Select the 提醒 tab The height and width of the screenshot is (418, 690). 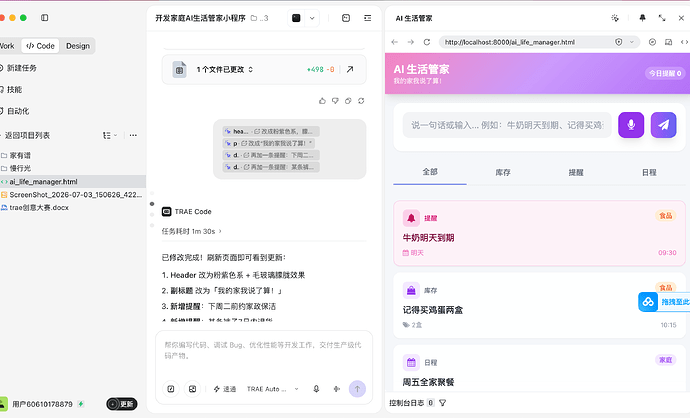click(x=576, y=172)
